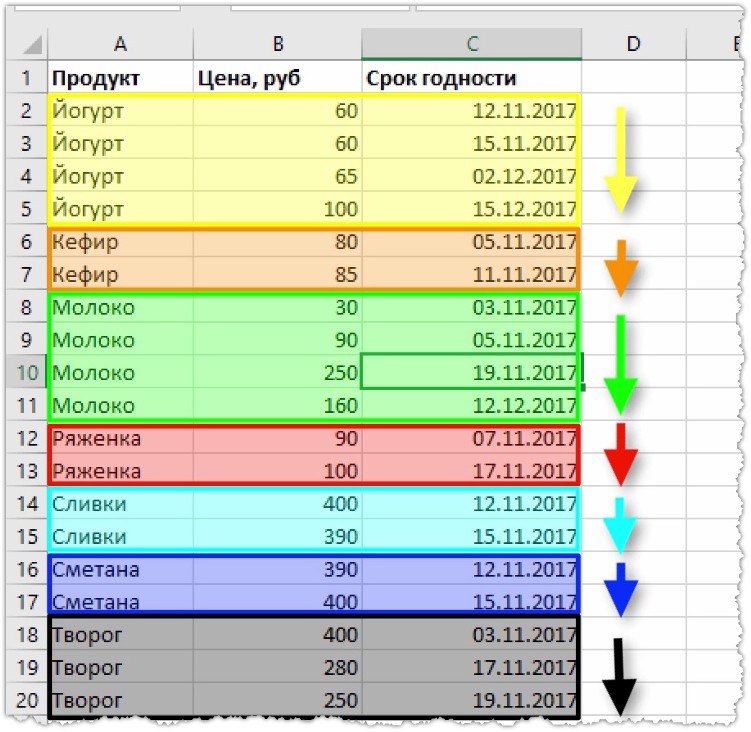Click the Продукт header cell
This screenshot has height=732, width=751.
[x=120, y=78]
